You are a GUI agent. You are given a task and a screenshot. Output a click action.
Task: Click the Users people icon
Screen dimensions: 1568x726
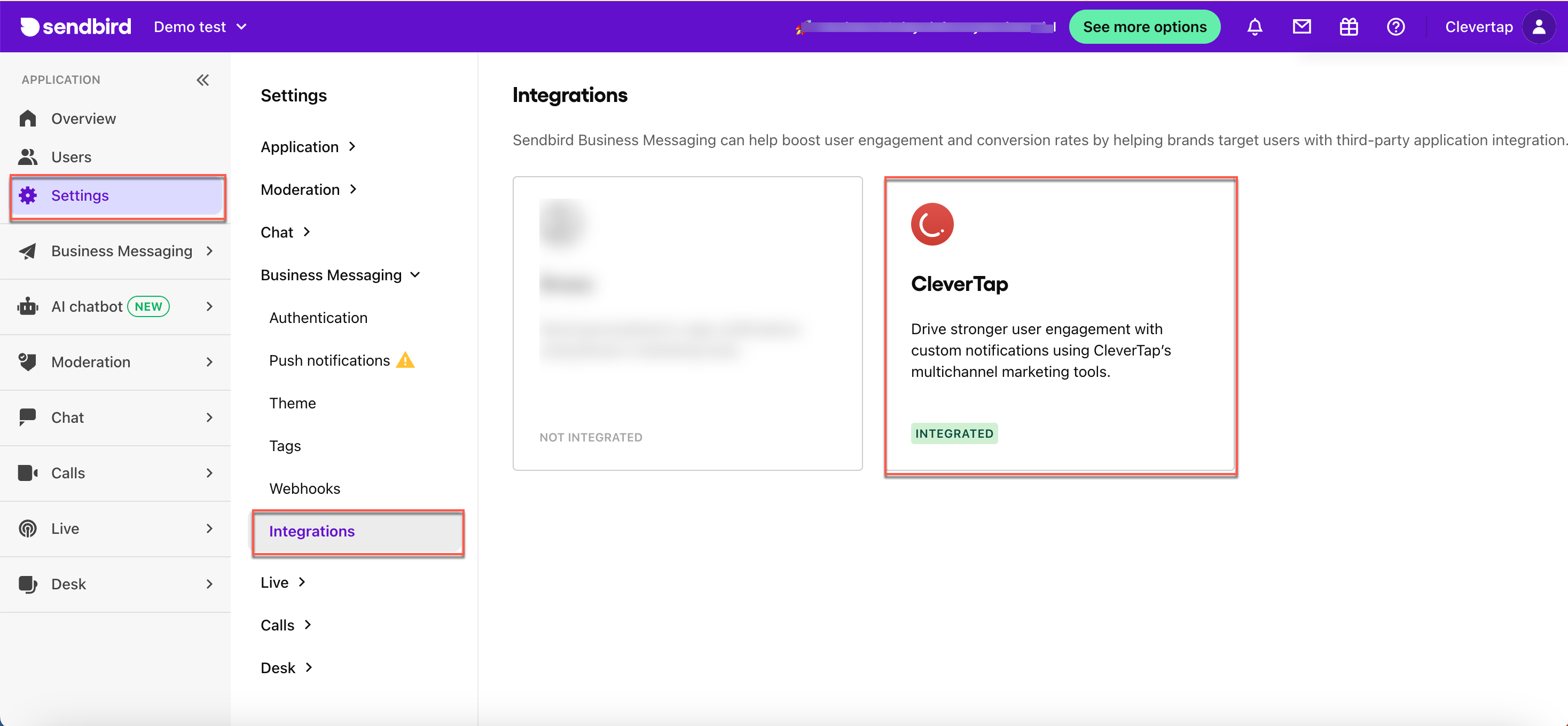click(x=28, y=156)
